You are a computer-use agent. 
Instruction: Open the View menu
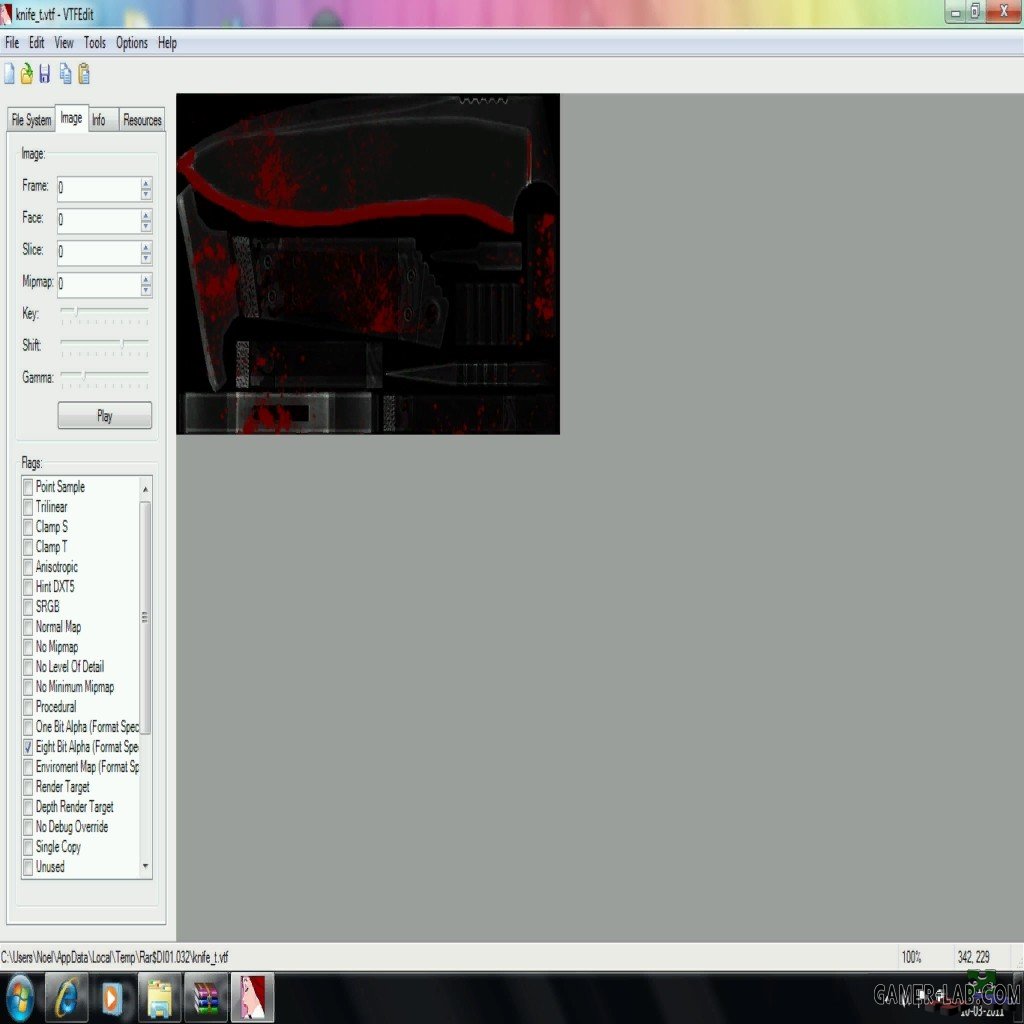pyautogui.click(x=63, y=43)
